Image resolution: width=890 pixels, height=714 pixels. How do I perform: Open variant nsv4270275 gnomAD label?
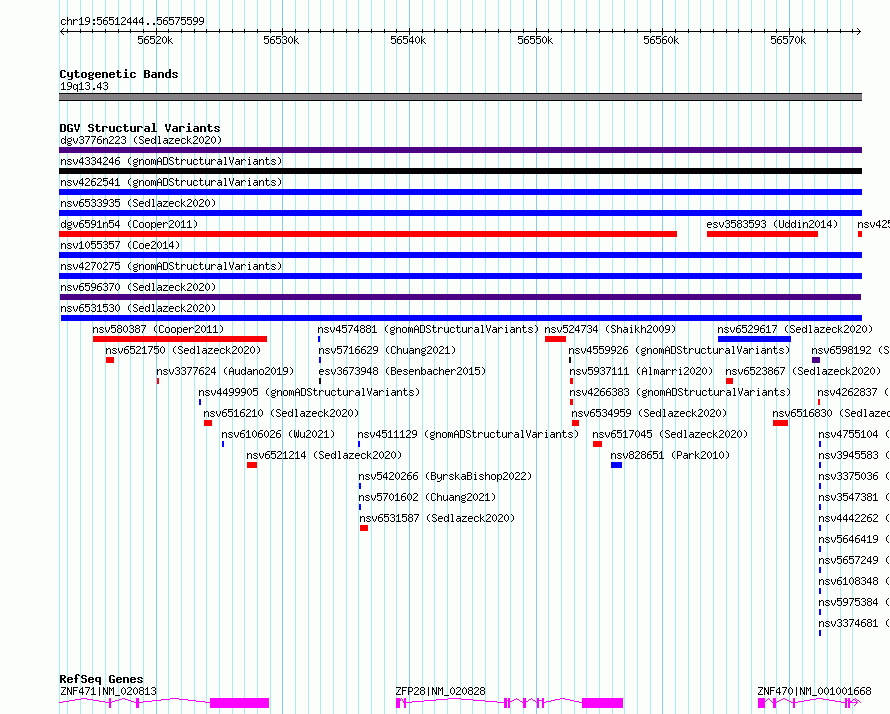point(171,266)
